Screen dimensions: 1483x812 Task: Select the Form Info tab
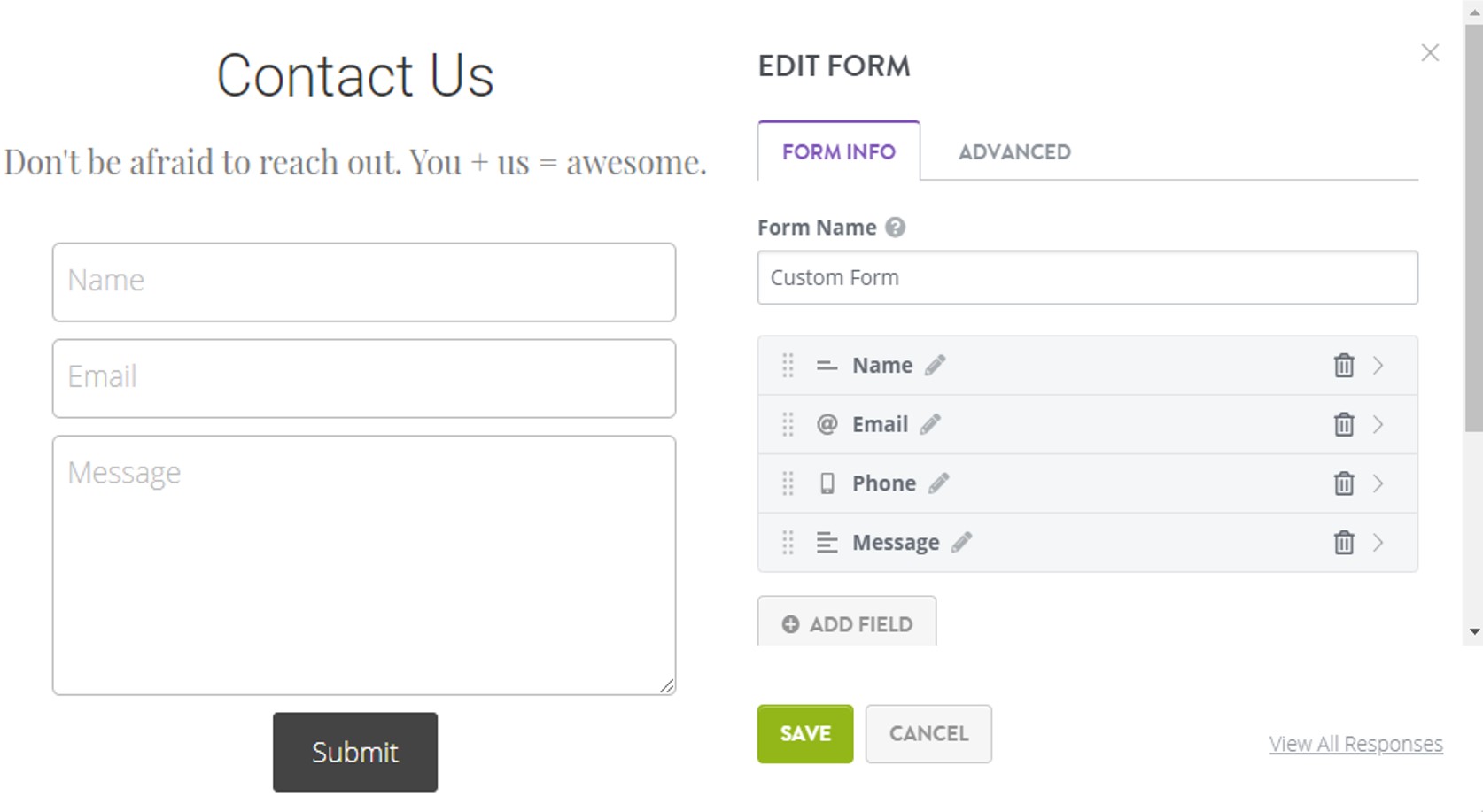(837, 151)
